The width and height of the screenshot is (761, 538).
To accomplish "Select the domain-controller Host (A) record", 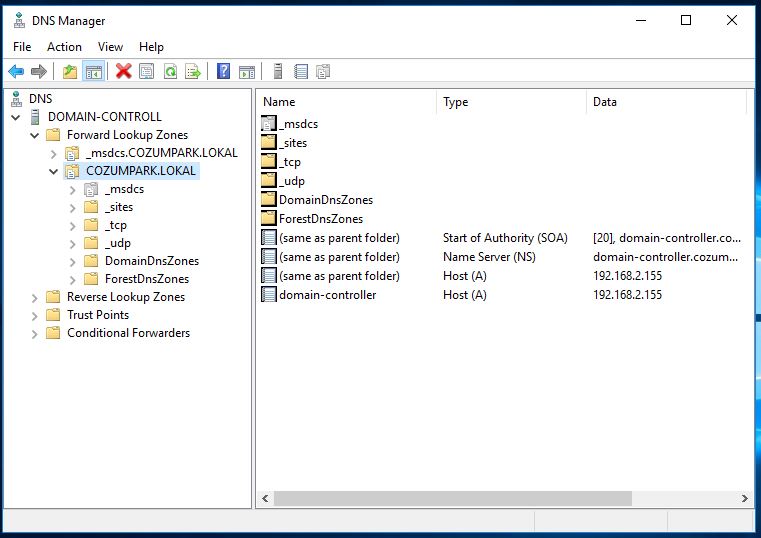I will tap(328, 295).
